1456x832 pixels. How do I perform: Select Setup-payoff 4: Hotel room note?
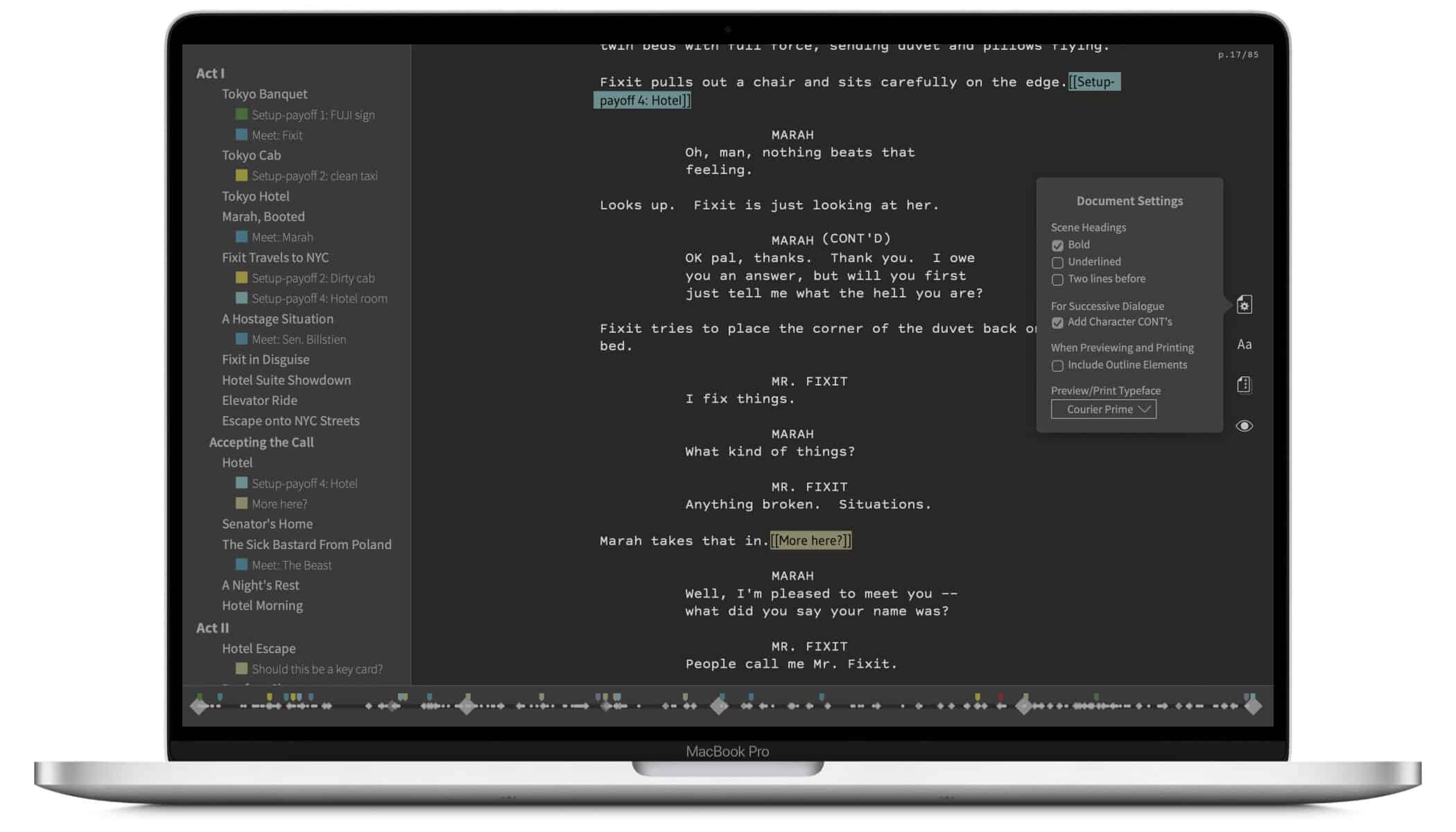(x=319, y=298)
